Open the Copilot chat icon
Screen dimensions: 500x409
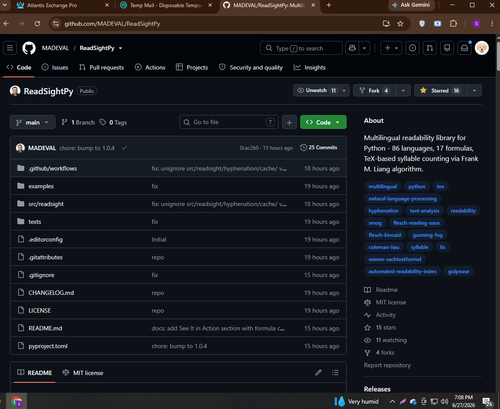(352, 48)
